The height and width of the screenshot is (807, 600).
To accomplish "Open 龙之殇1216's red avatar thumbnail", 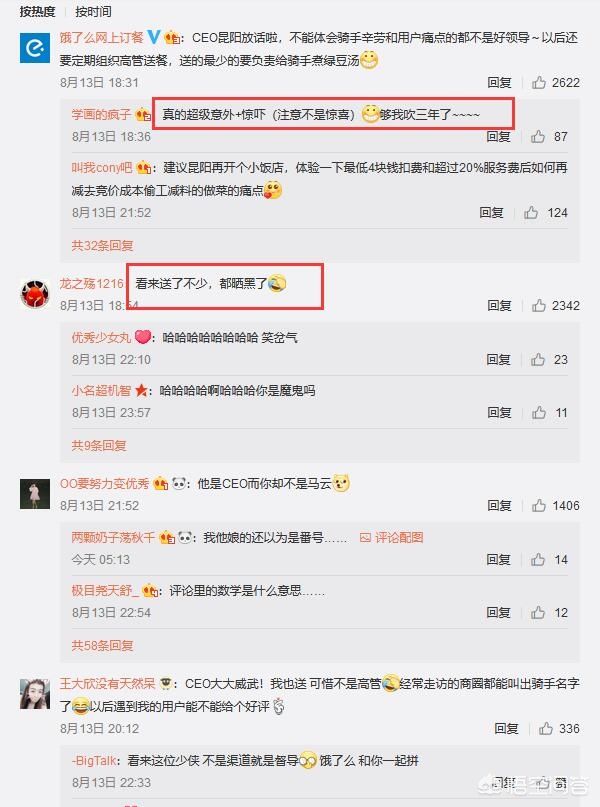I will [x=35, y=294].
